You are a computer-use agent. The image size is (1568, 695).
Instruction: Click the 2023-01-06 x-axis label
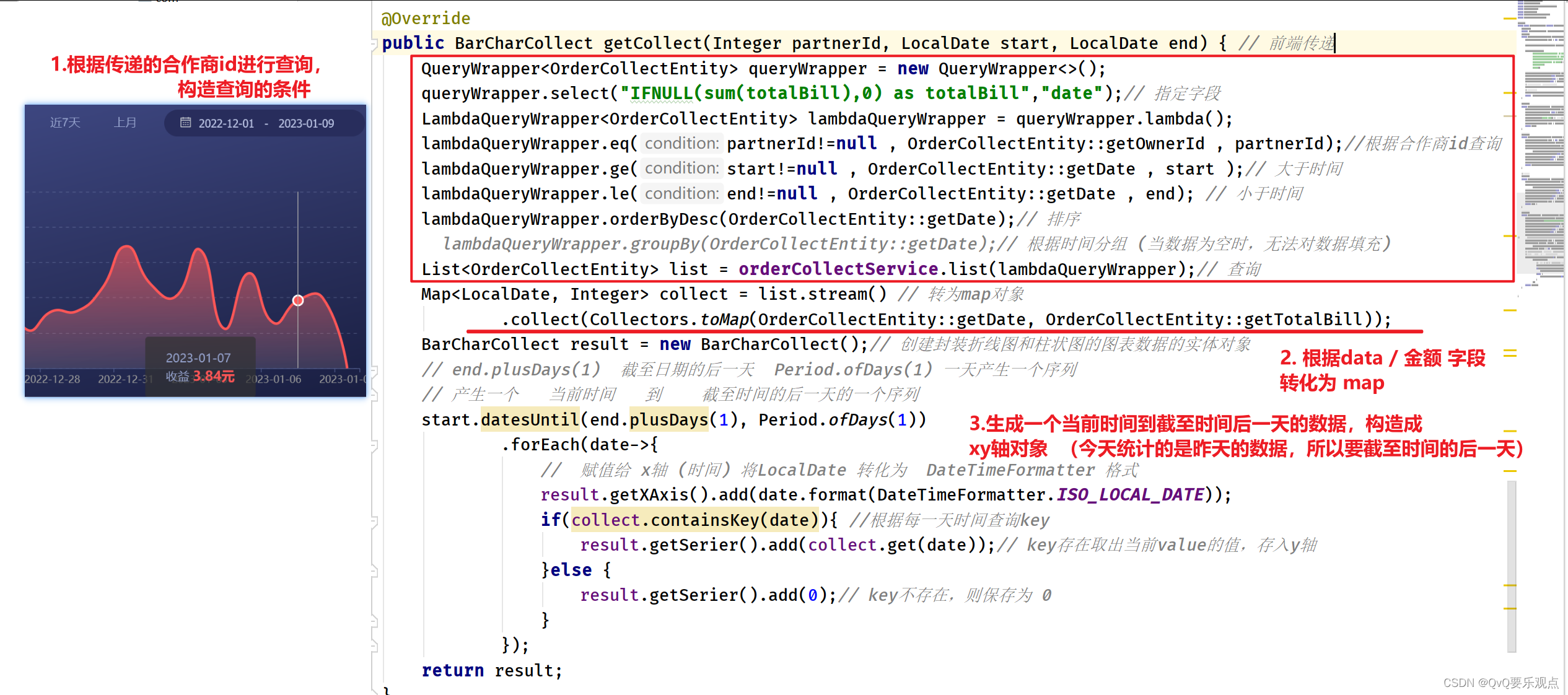tap(273, 379)
